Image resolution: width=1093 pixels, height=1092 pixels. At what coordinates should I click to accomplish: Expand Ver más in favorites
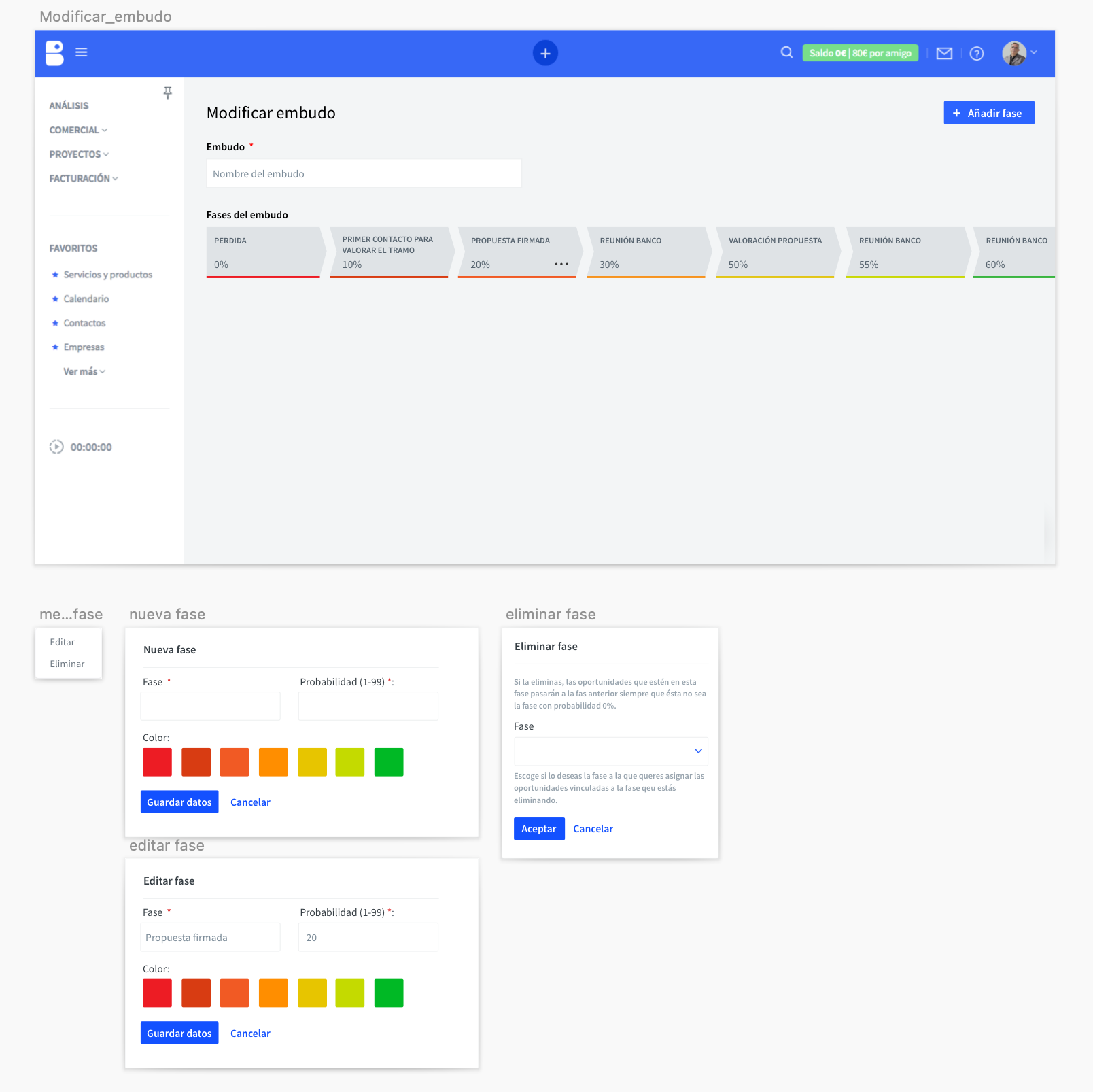84,371
